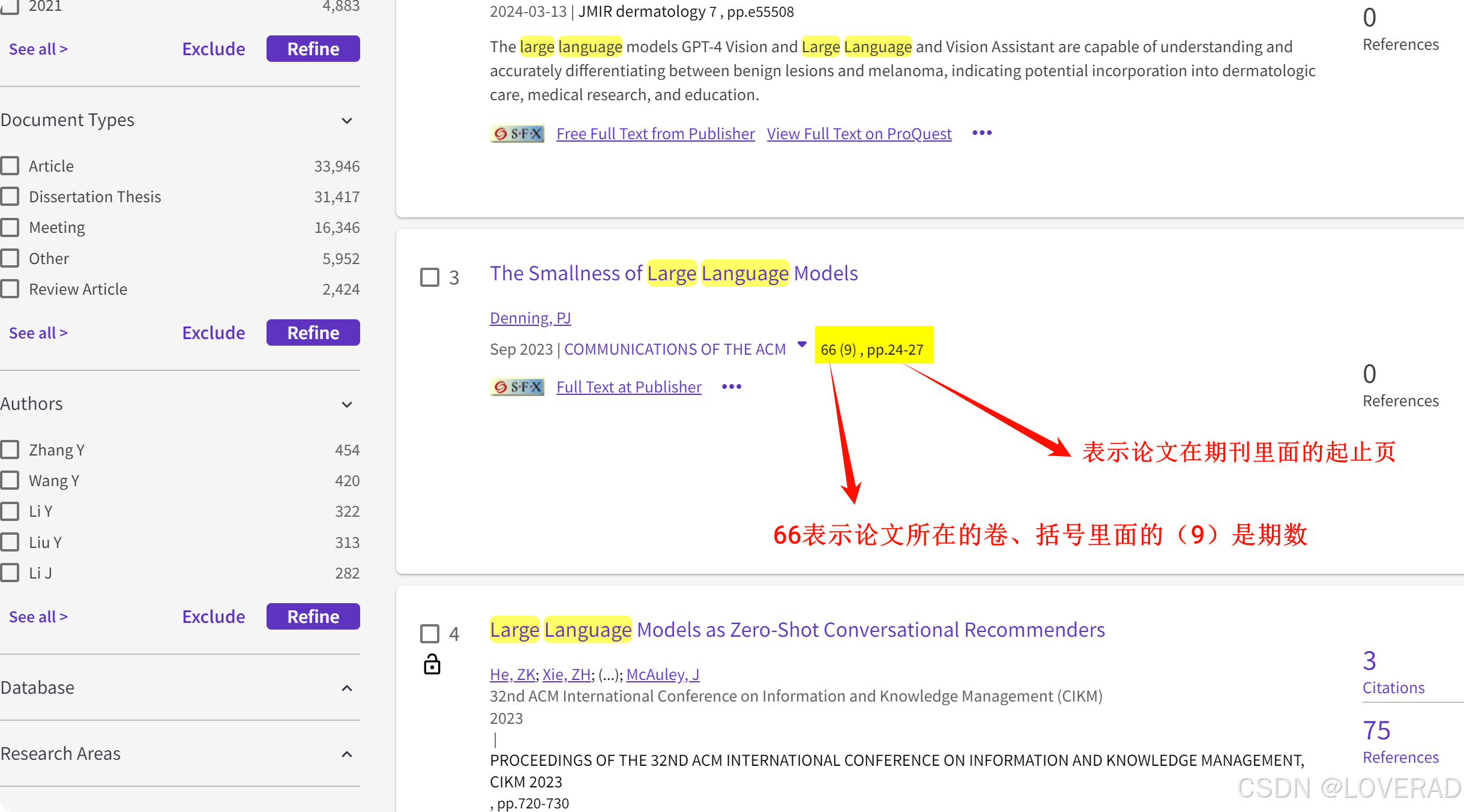Click Exclude under the Authors filter
The width and height of the screenshot is (1464, 812).
(213, 616)
